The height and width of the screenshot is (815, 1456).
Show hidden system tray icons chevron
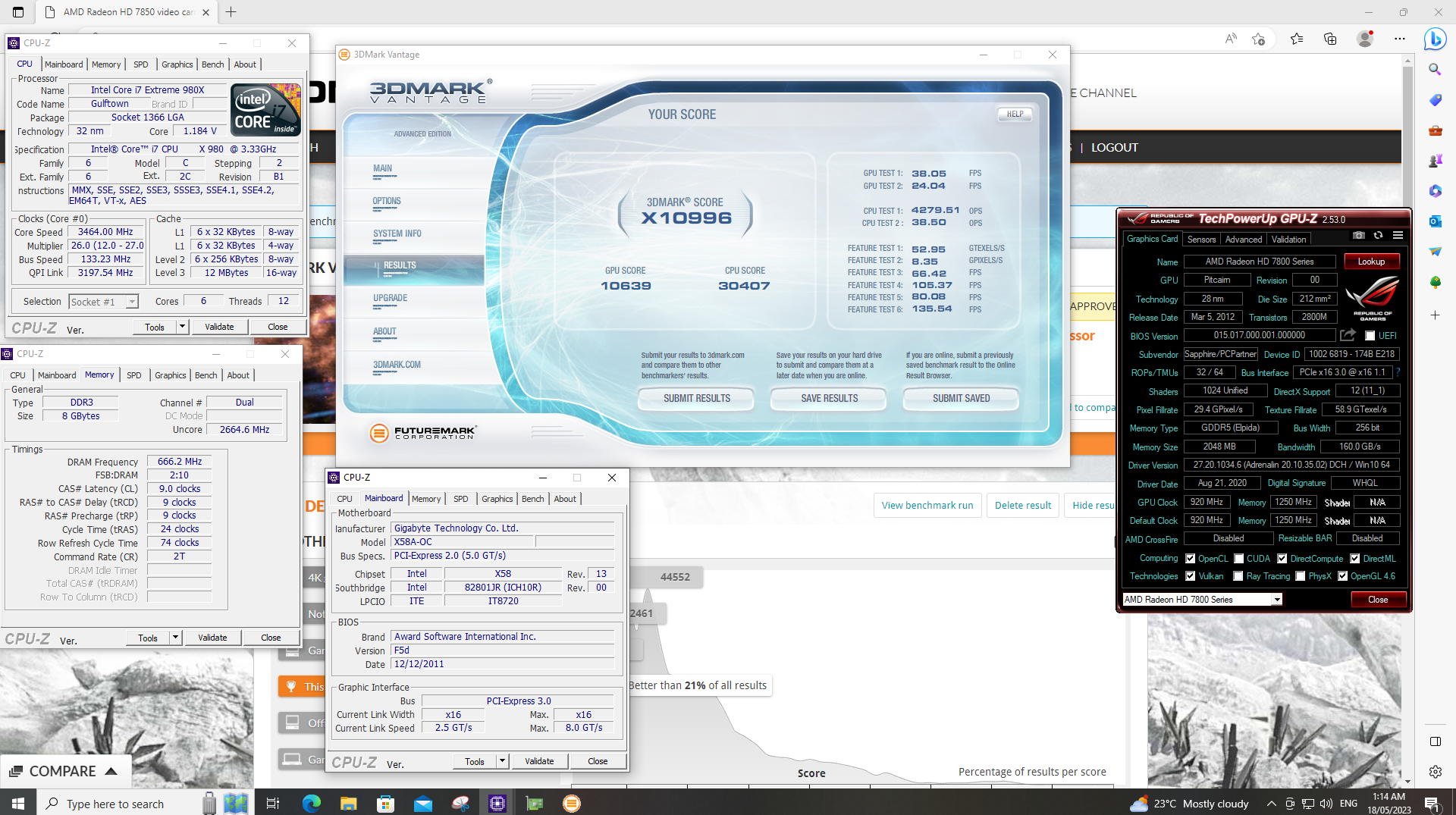click(1271, 804)
